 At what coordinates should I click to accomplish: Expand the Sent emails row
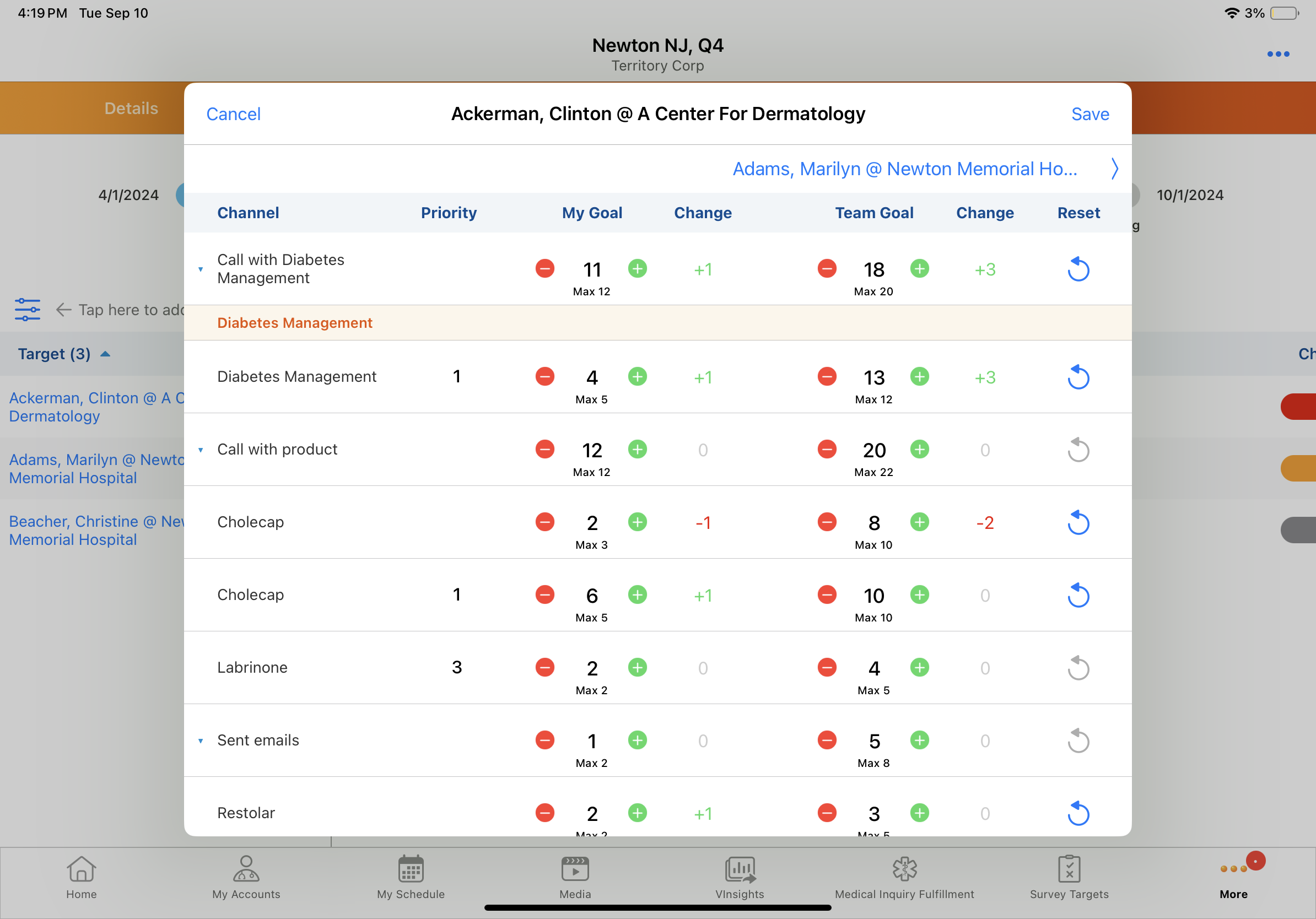pos(201,741)
